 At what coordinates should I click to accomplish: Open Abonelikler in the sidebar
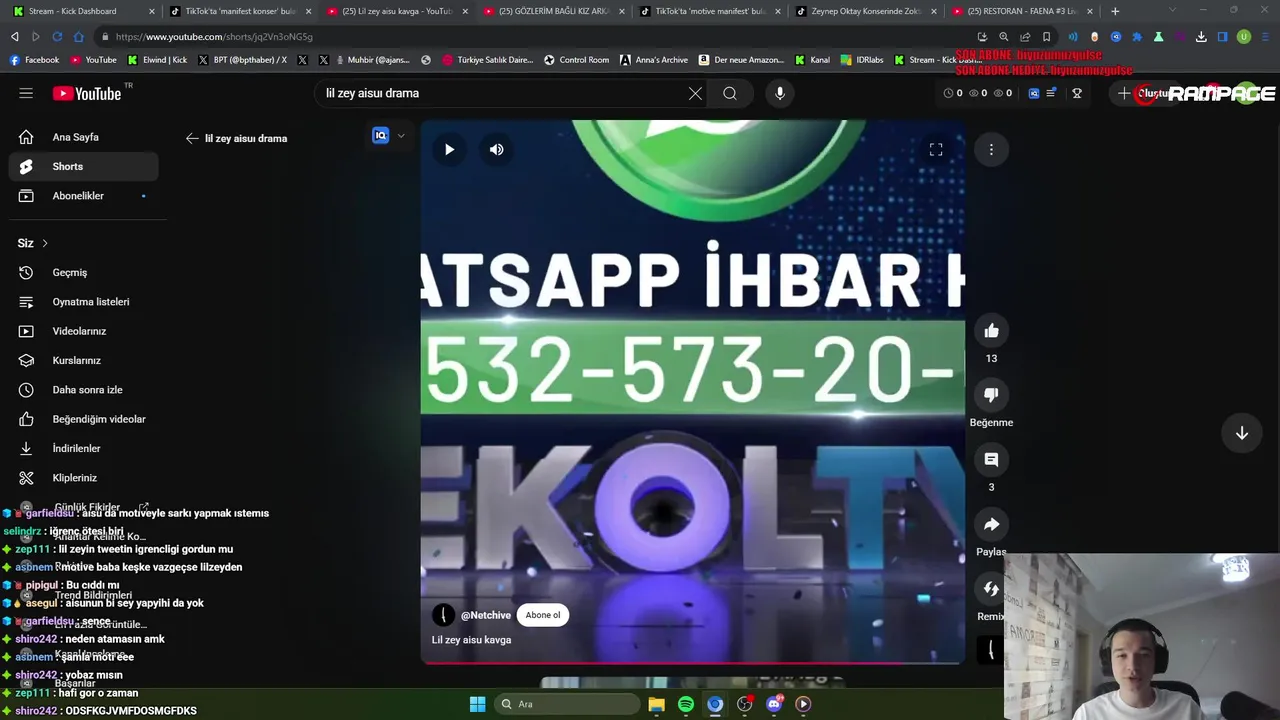pos(83,196)
